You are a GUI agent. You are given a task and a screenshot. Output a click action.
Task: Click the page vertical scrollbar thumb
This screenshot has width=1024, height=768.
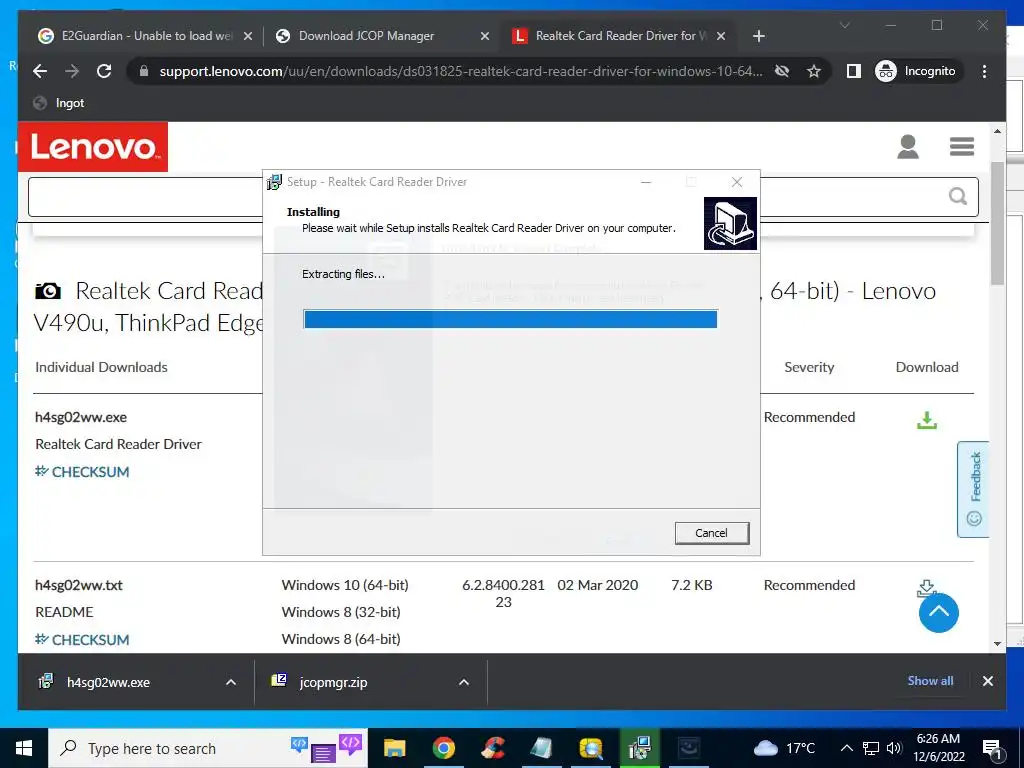[x=997, y=222]
